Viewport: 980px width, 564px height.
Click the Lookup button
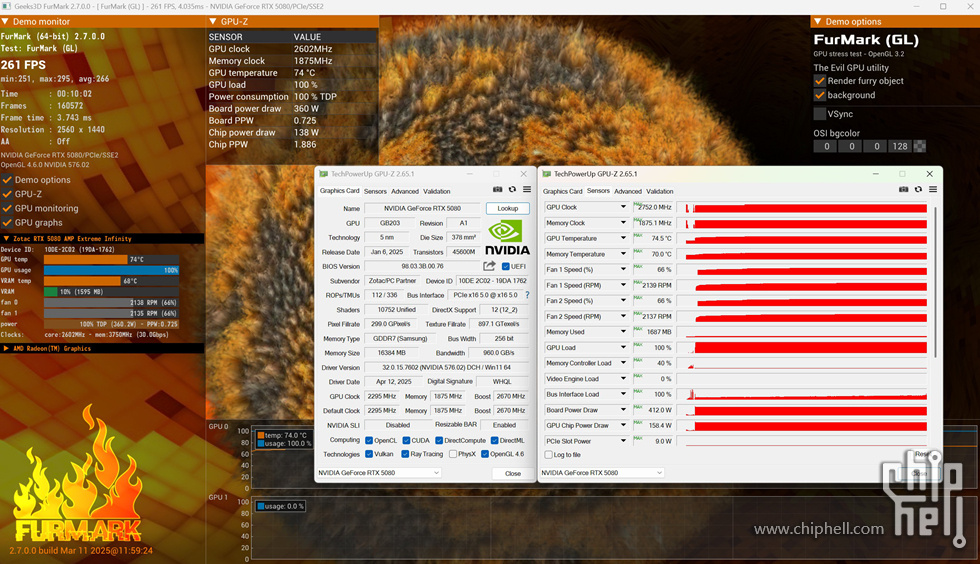(508, 208)
